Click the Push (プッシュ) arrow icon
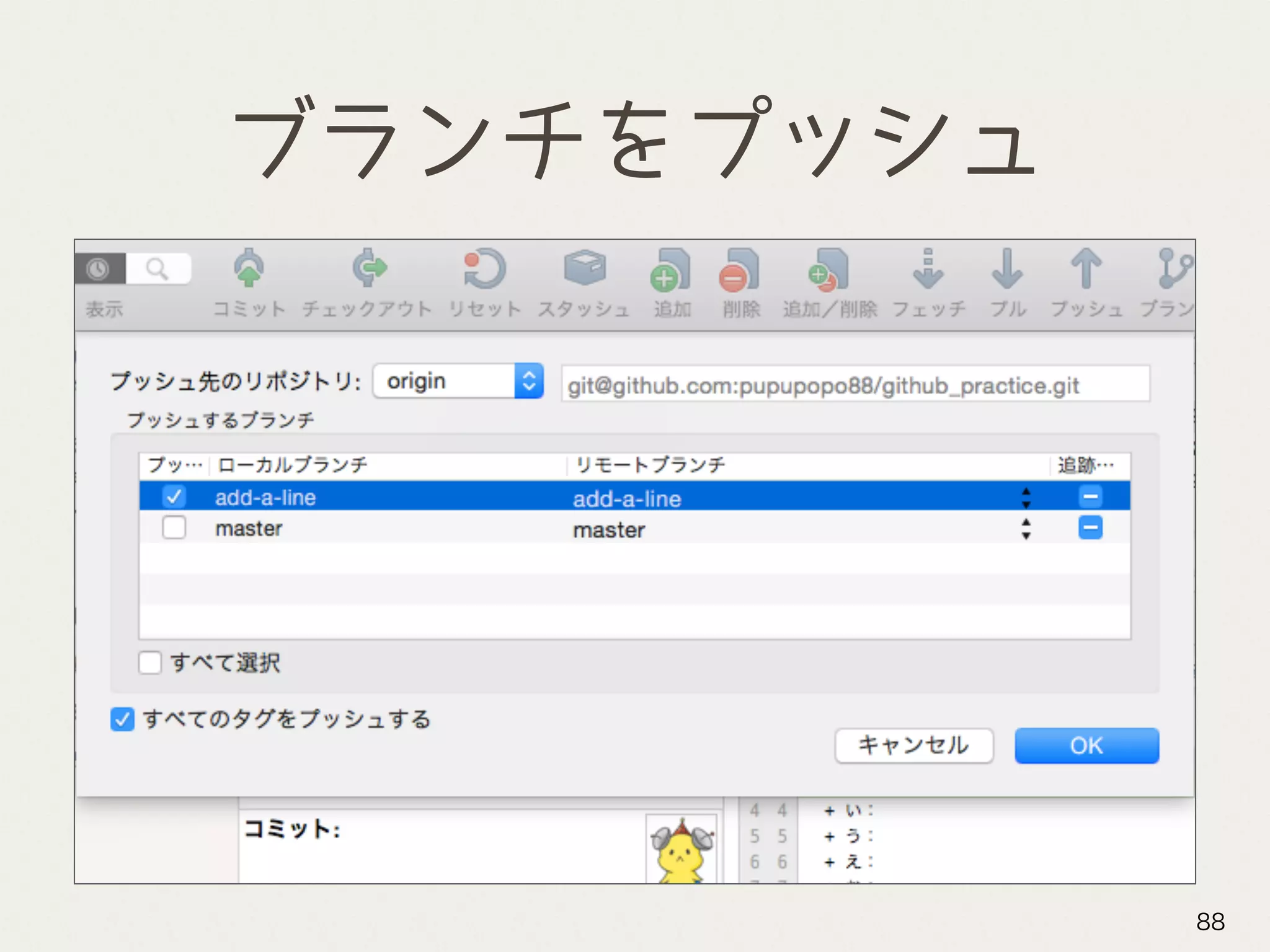1270x952 pixels. tap(1086, 269)
